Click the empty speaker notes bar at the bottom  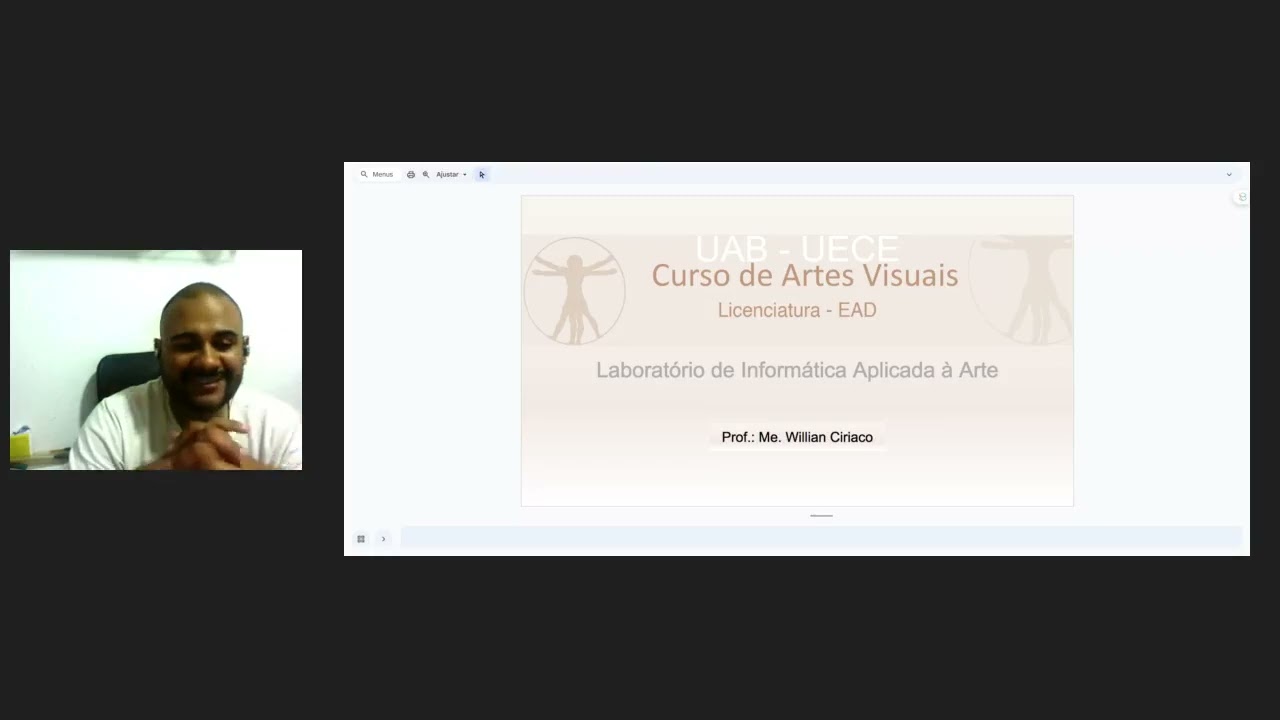pos(821,538)
